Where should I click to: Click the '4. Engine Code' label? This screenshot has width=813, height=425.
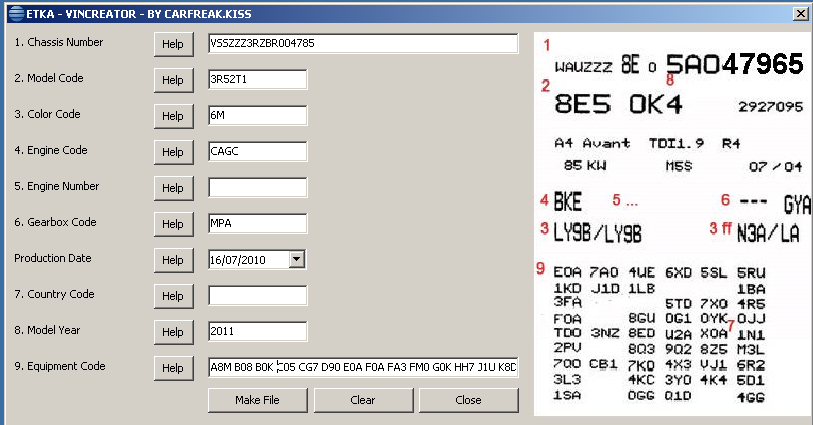coord(51,150)
